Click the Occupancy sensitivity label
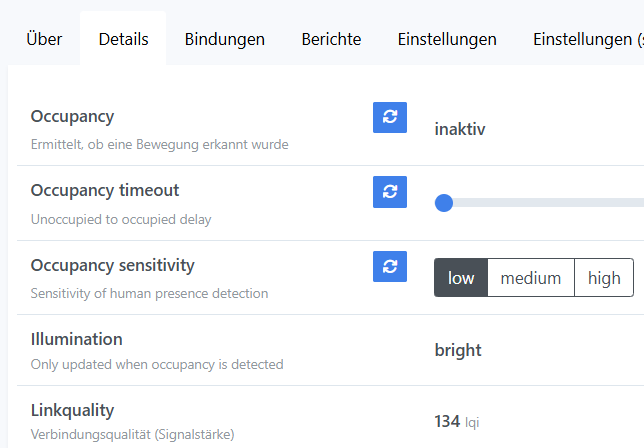The width and height of the screenshot is (644, 448). (113, 266)
